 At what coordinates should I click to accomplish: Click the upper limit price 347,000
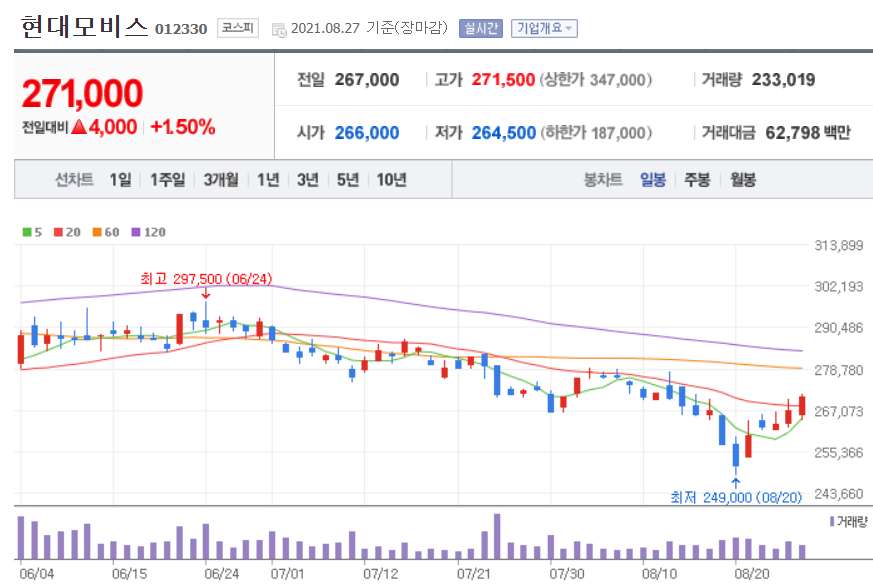[616, 80]
